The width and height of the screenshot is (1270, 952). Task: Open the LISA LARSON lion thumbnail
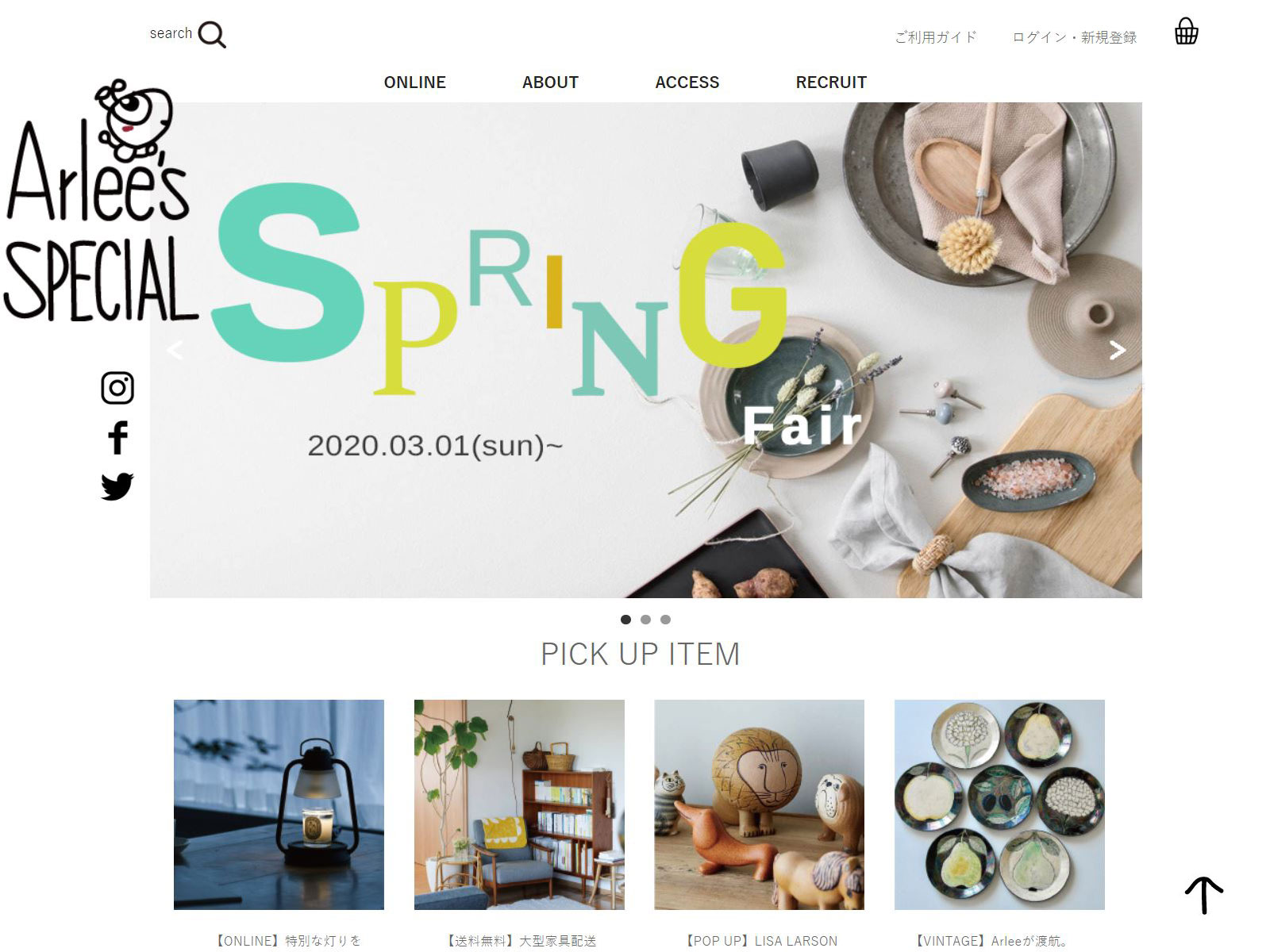coord(759,804)
